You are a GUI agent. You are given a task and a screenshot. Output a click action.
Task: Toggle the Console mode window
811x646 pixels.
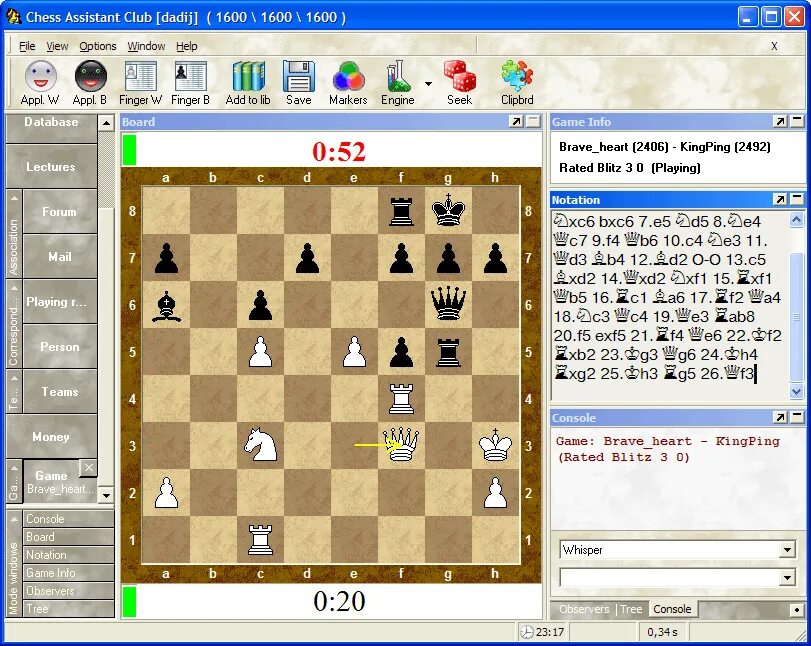tap(68, 519)
